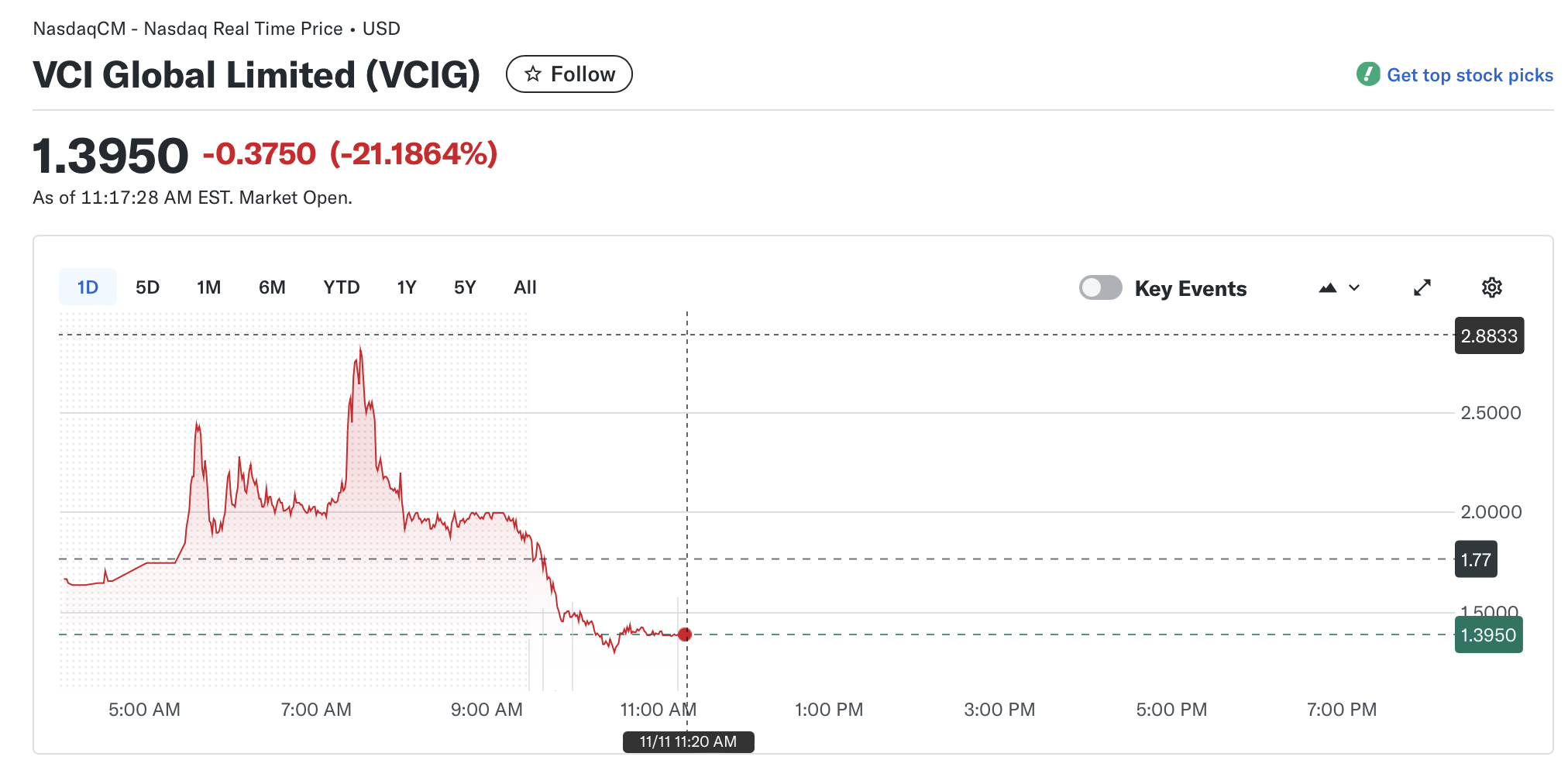Select the 1Y time range
This screenshot has width=1568, height=760.
point(407,287)
